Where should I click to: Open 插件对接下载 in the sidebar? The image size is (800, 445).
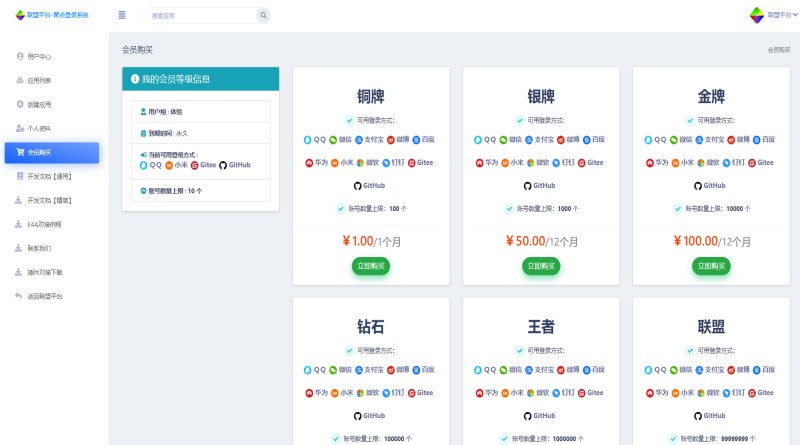44,273
